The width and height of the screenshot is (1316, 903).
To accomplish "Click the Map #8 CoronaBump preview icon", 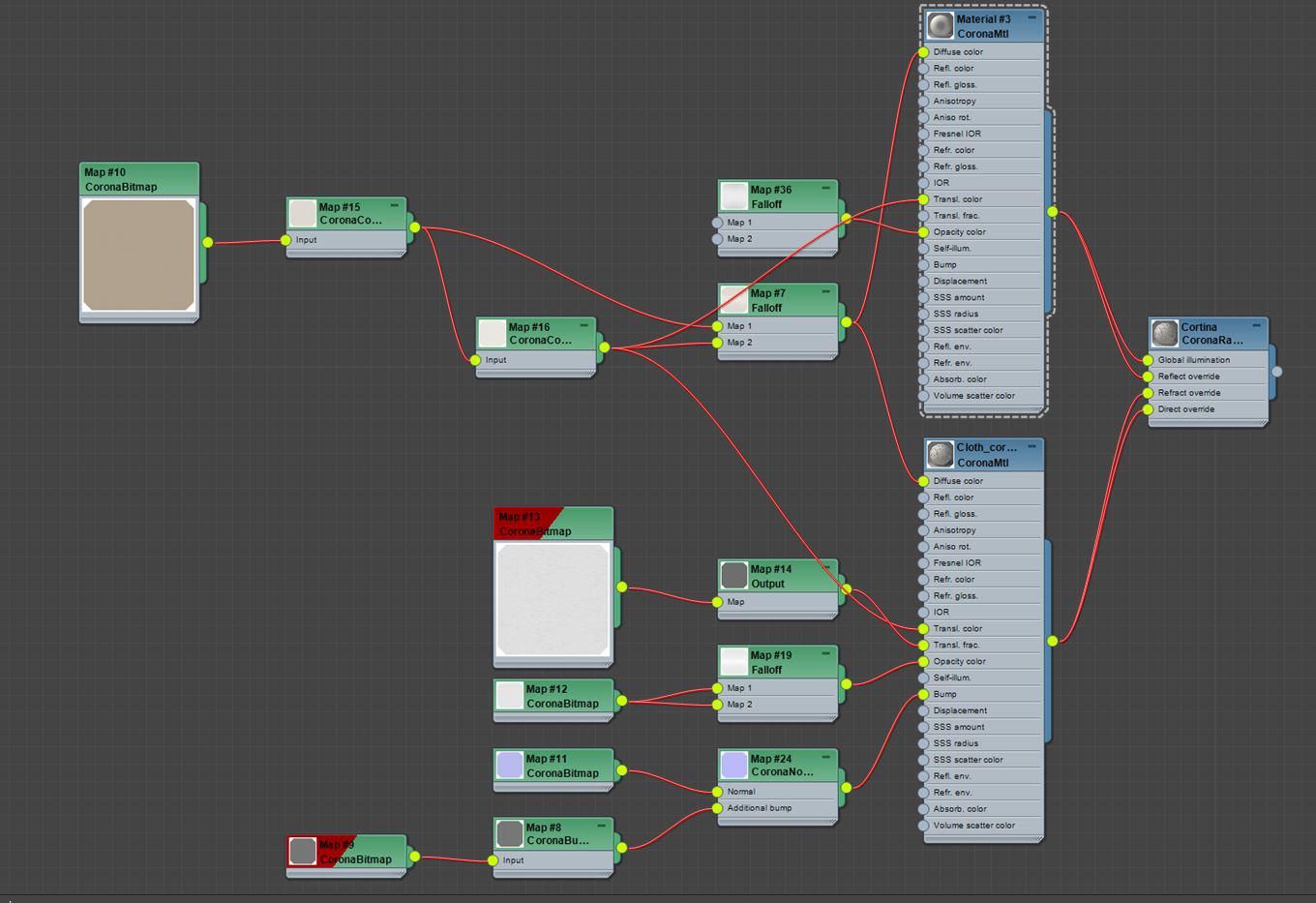I will pos(510,833).
